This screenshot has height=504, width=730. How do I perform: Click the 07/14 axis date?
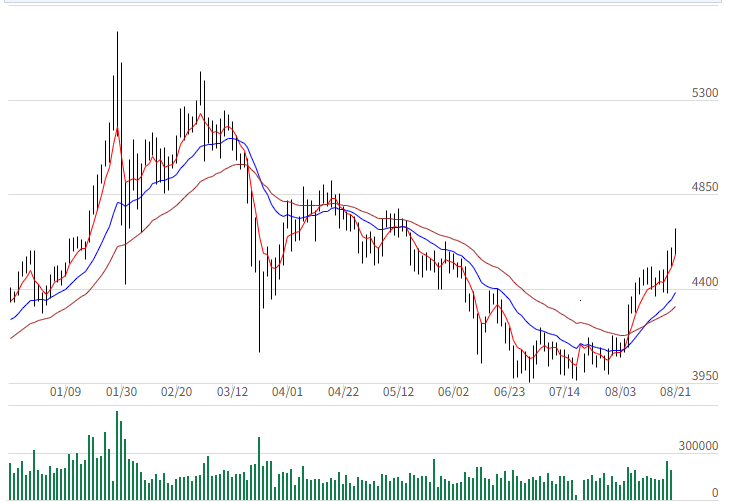tap(564, 391)
